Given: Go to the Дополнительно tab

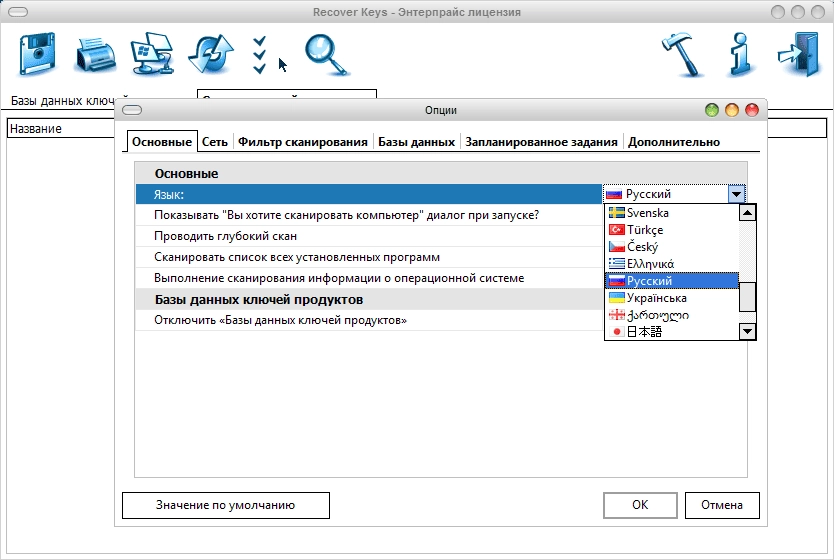Looking at the screenshot, I should click(674, 142).
